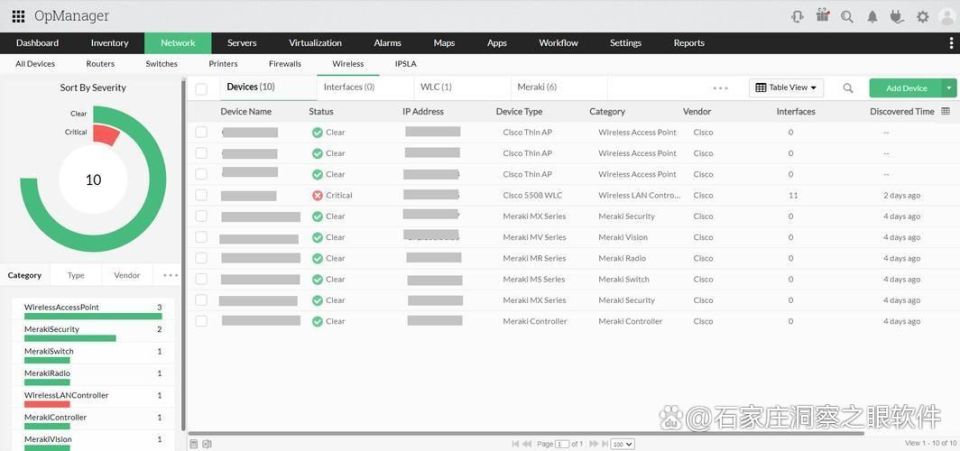This screenshot has height=451, width=960.
Task: Open the Reports menu
Action: click(x=689, y=43)
